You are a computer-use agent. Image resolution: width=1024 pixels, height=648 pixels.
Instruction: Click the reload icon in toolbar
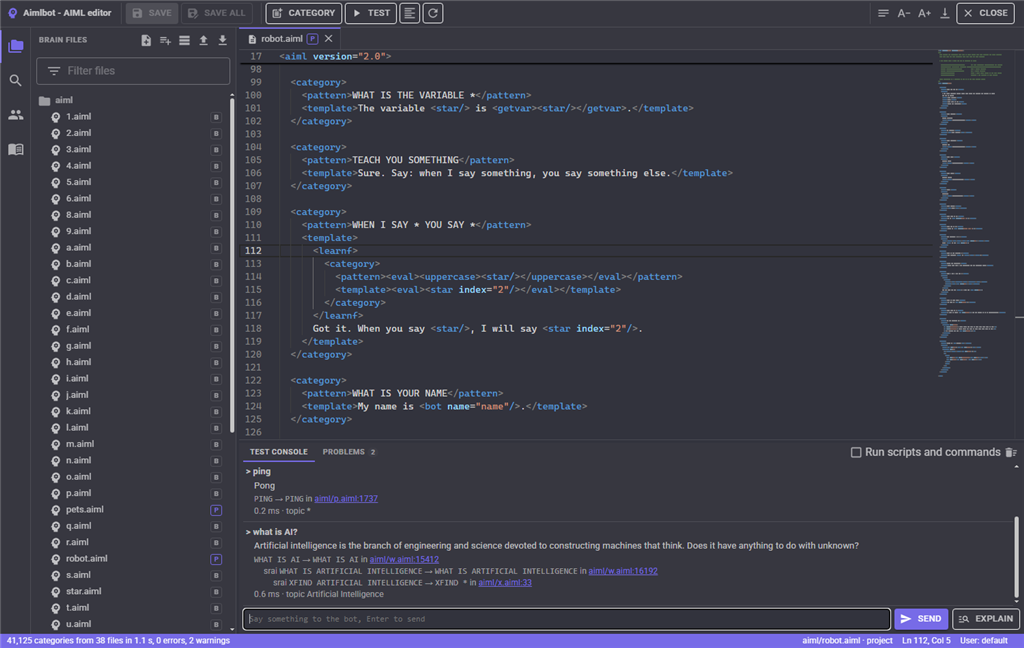[x=432, y=13]
